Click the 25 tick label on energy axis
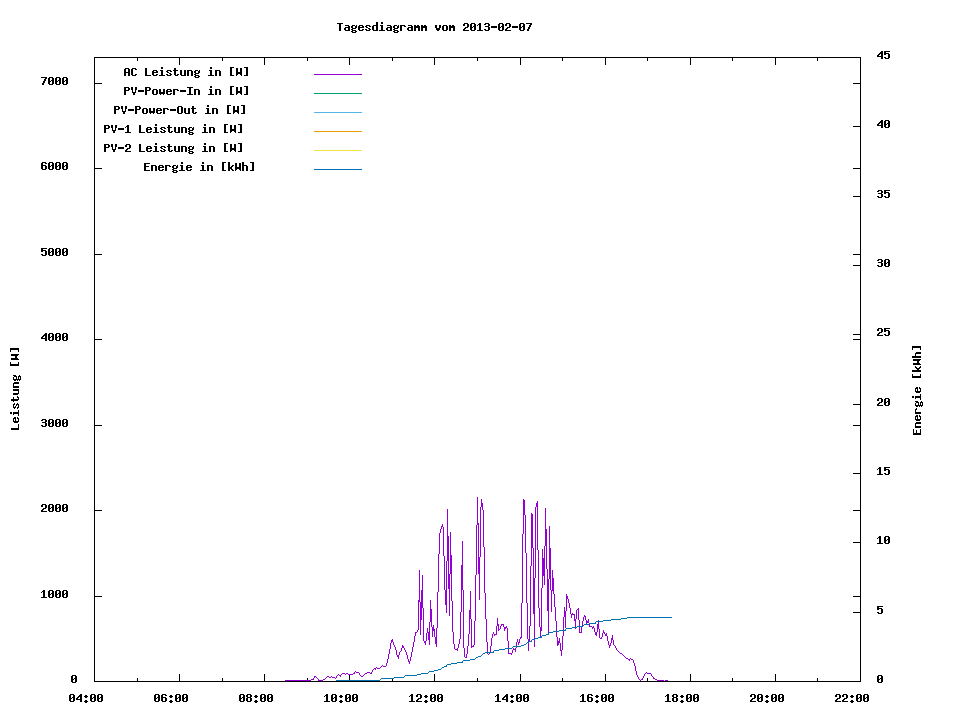The width and height of the screenshot is (960, 720). 883,333
